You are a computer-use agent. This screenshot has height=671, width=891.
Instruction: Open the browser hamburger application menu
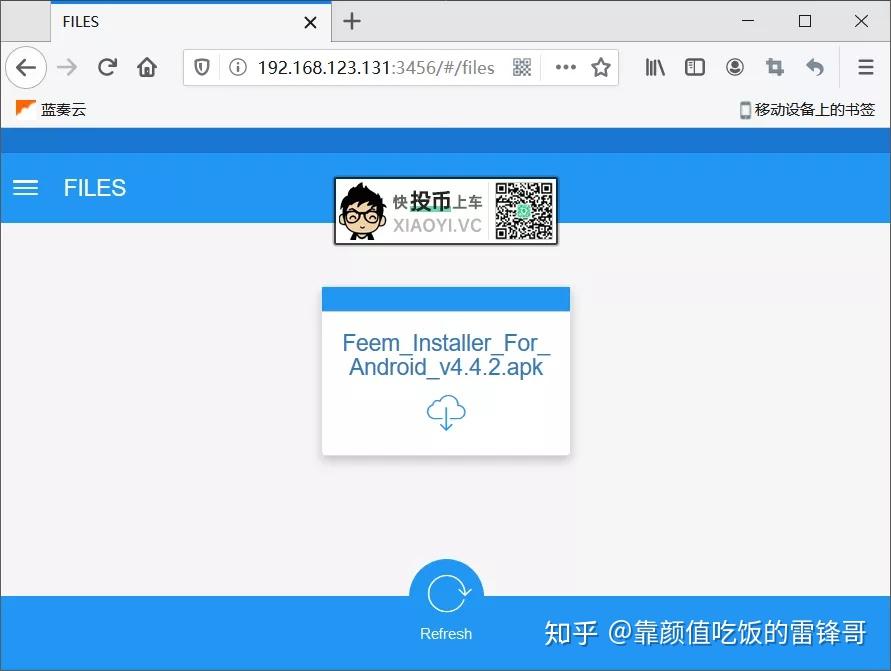[x=865, y=68]
